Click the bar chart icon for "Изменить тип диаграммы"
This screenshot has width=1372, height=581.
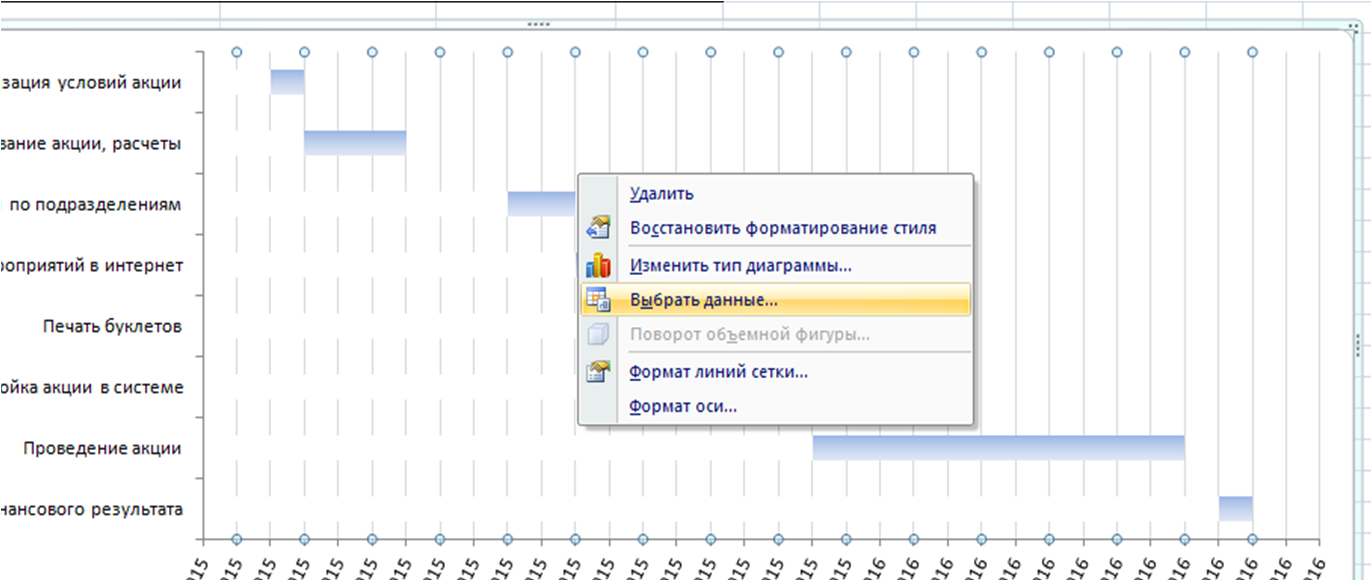point(598,266)
